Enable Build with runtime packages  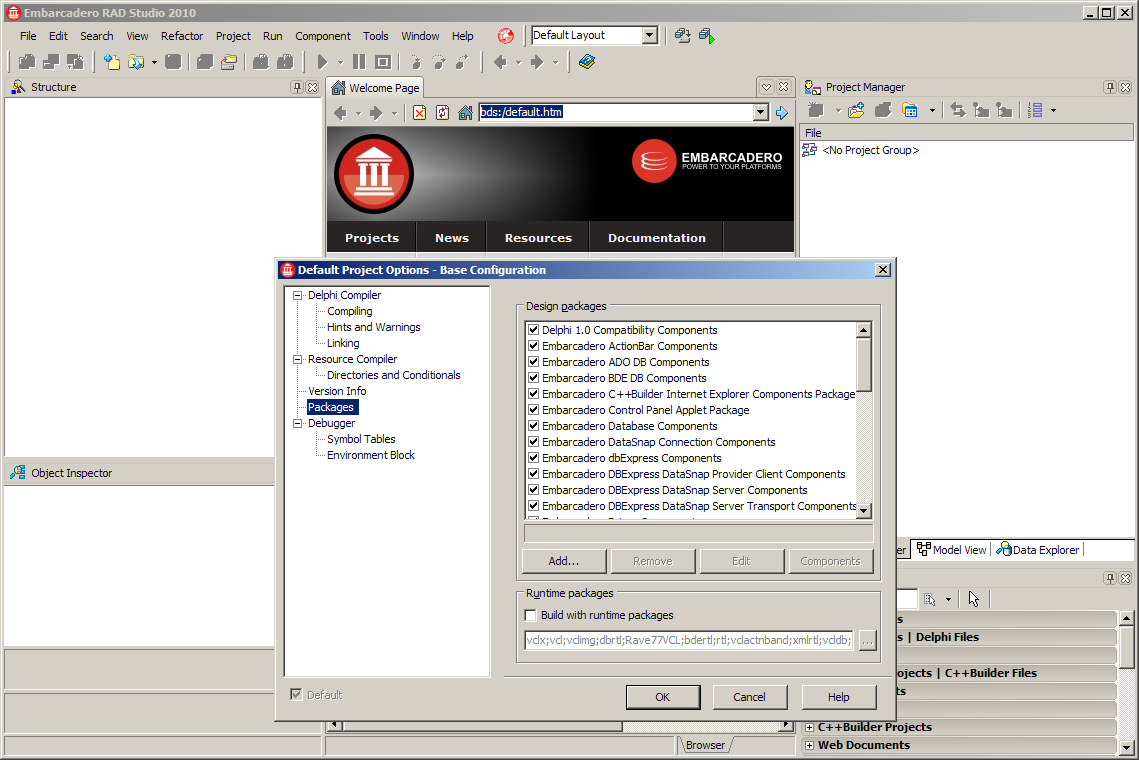[x=530, y=615]
